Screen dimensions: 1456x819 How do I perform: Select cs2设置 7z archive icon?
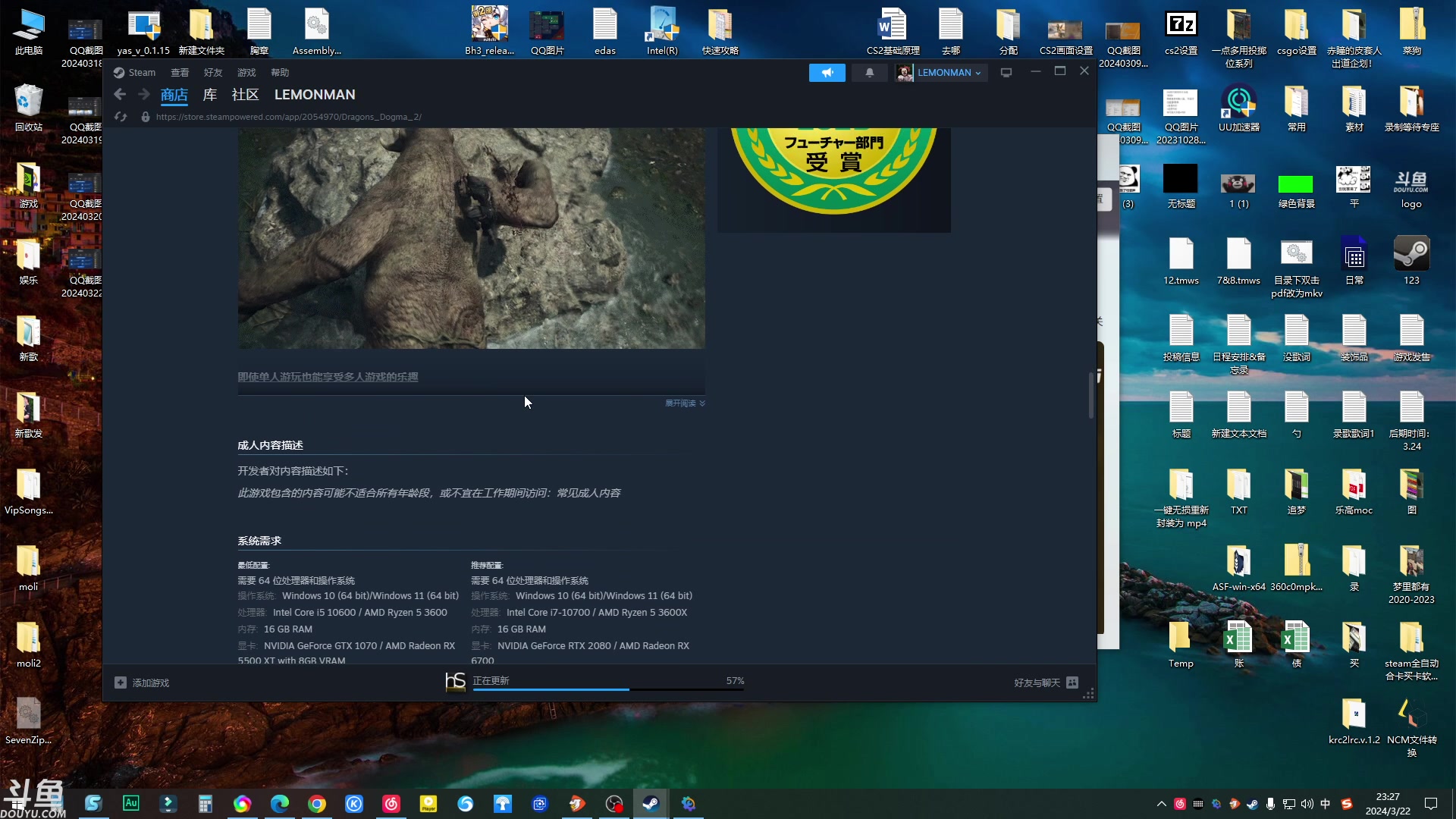coord(1181,32)
